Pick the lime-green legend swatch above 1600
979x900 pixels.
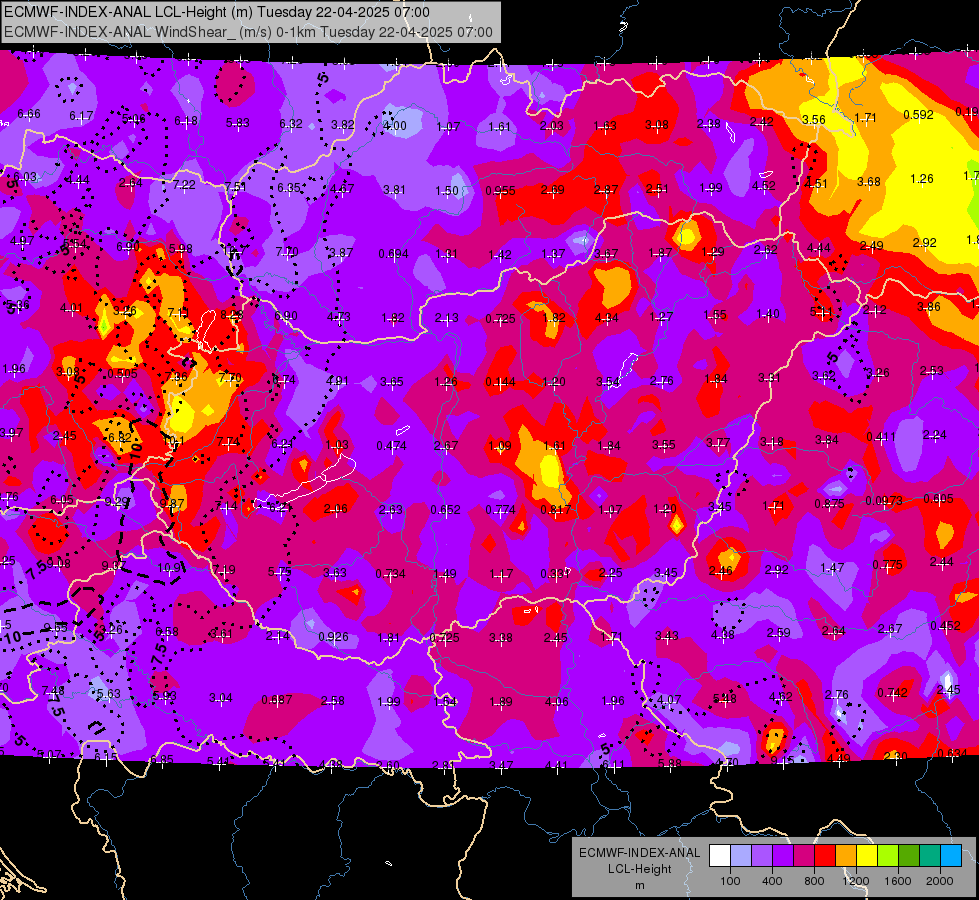pos(888,856)
